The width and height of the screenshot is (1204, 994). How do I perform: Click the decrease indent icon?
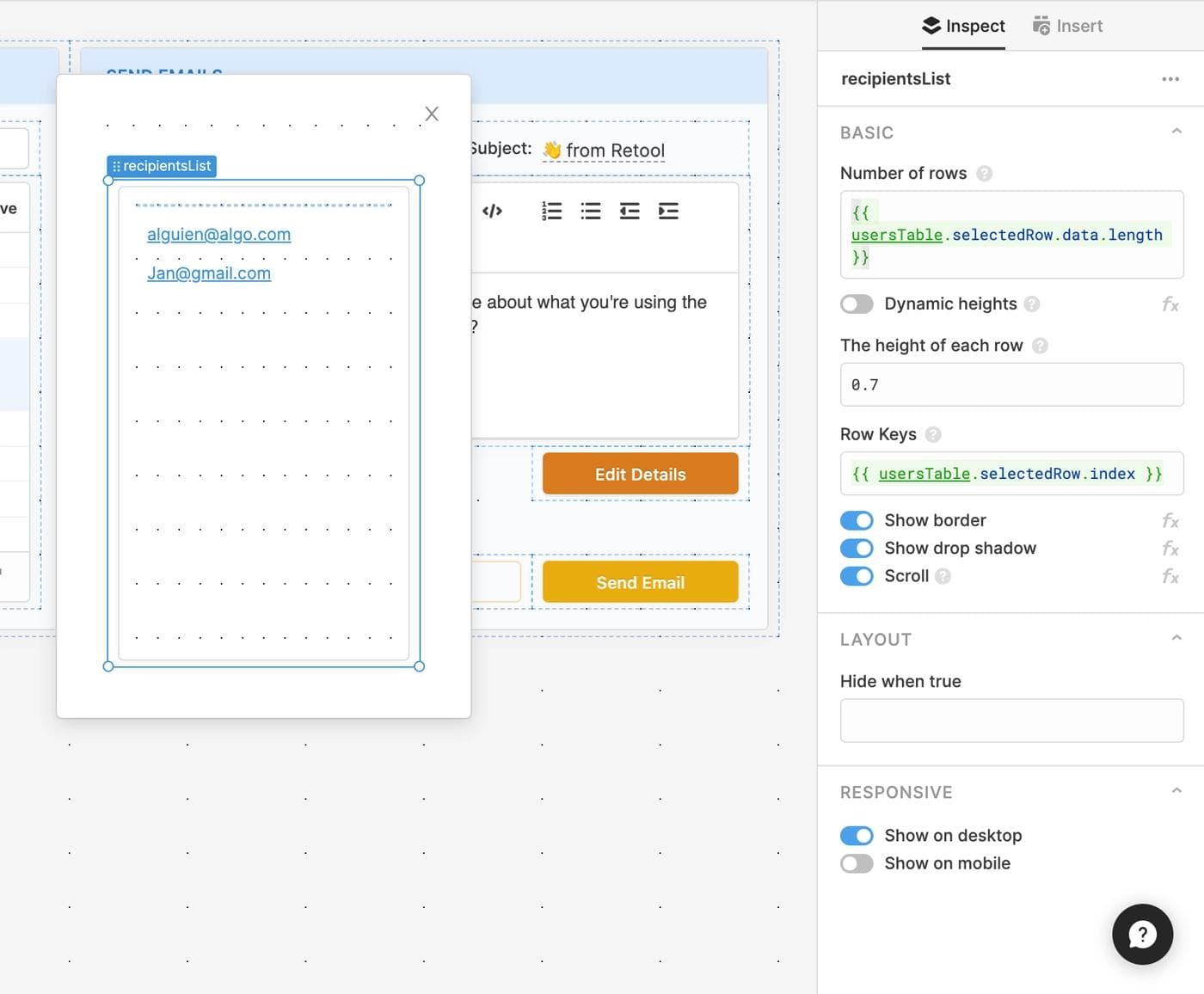tap(630, 211)
